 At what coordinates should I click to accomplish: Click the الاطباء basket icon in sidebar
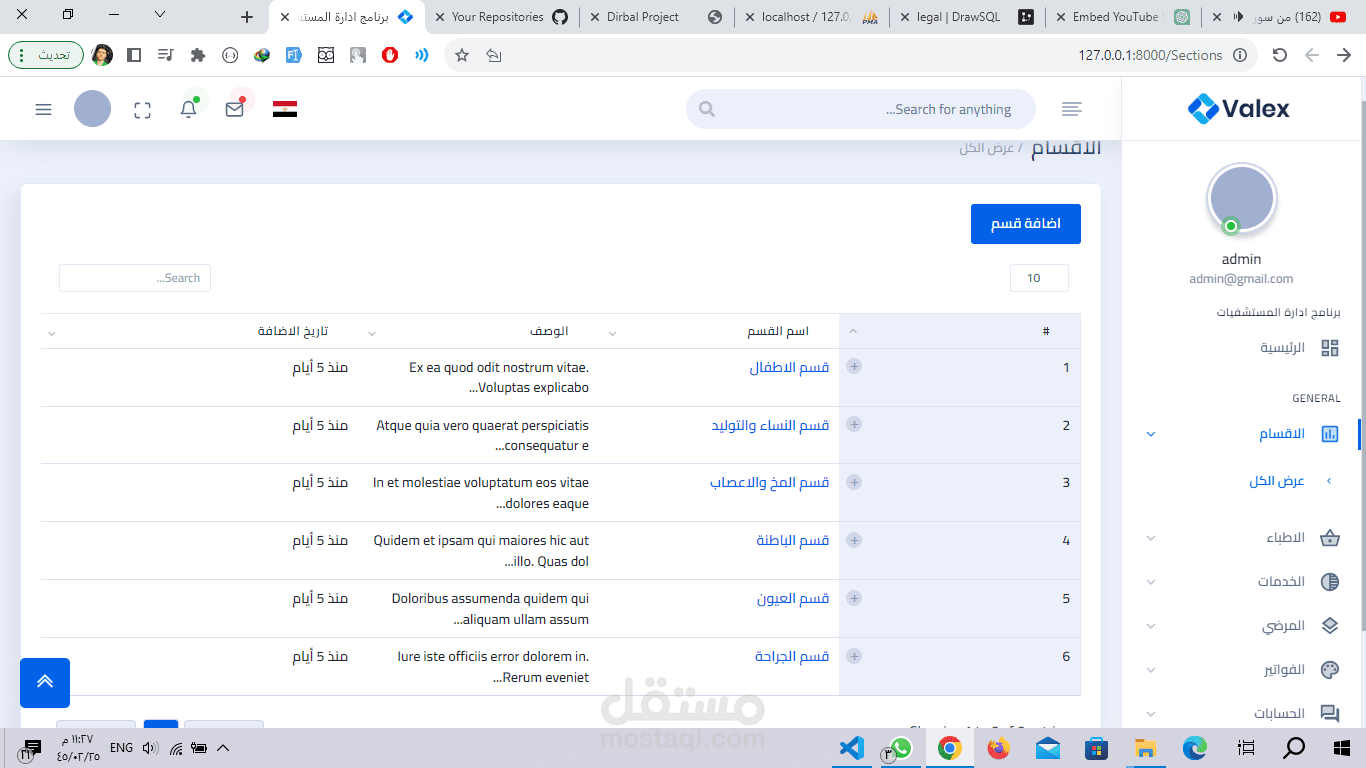tap(1330, 538)
